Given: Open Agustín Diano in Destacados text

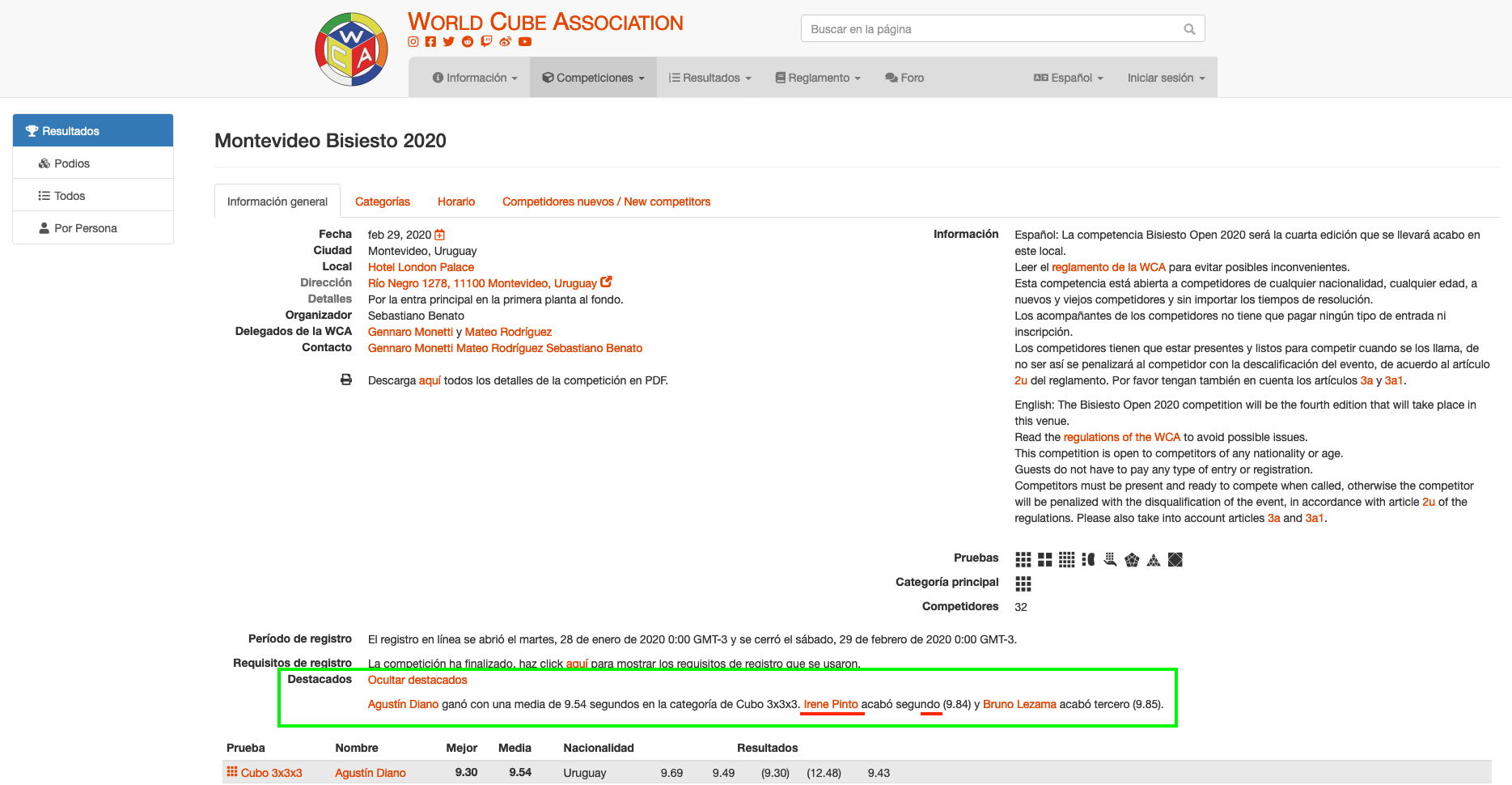Looking at the screenshot, I should (403, 704).
